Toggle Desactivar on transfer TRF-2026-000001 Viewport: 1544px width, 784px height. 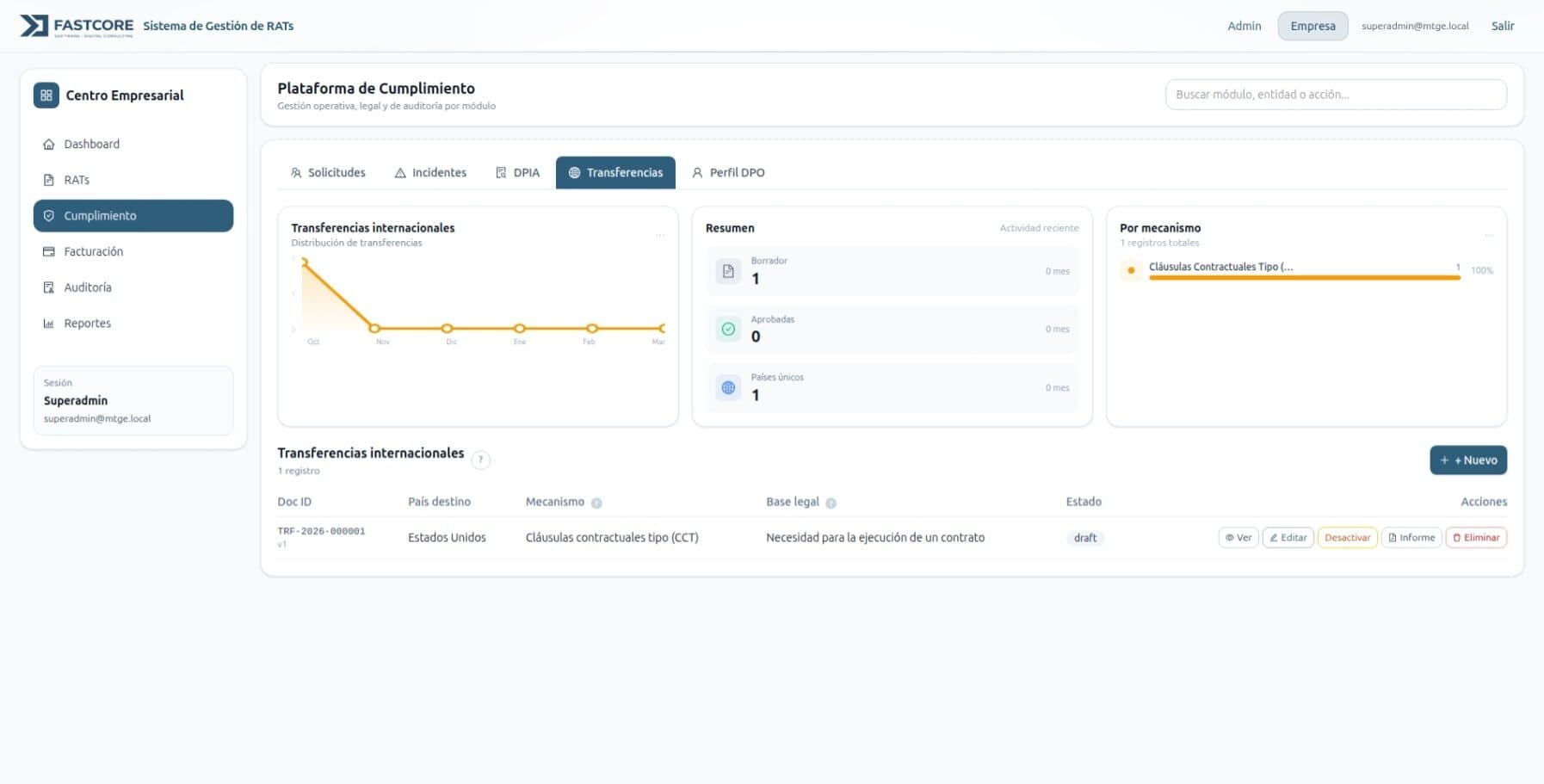[1347, 537]
